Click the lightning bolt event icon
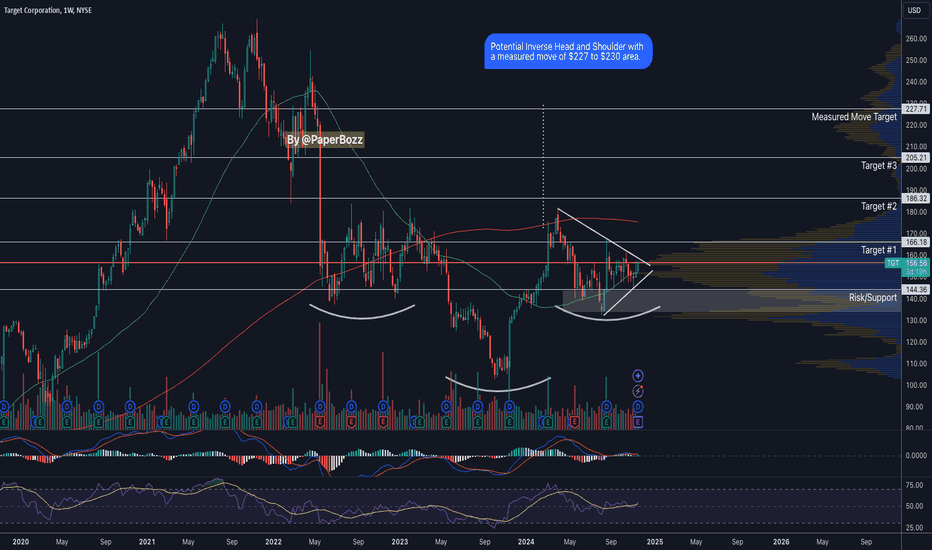Image resolution: width=932 pixels, height=550 pixels. 638,391
